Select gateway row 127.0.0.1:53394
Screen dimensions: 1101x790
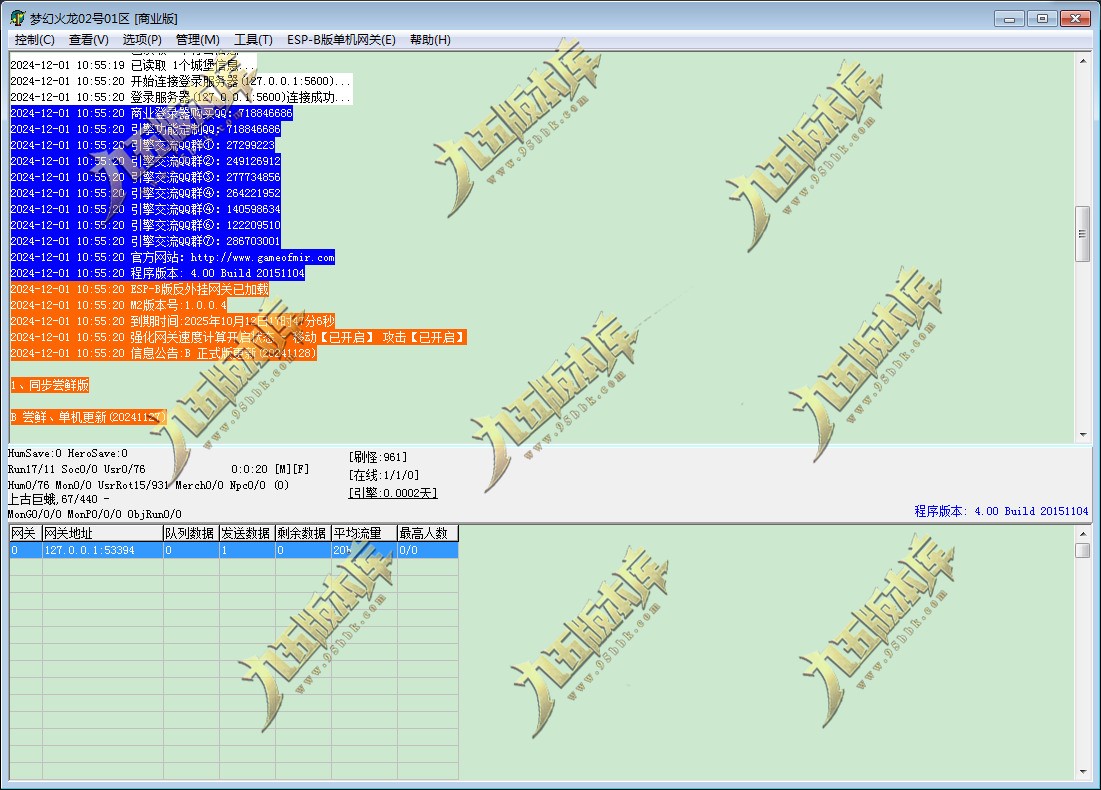(234, 550)
